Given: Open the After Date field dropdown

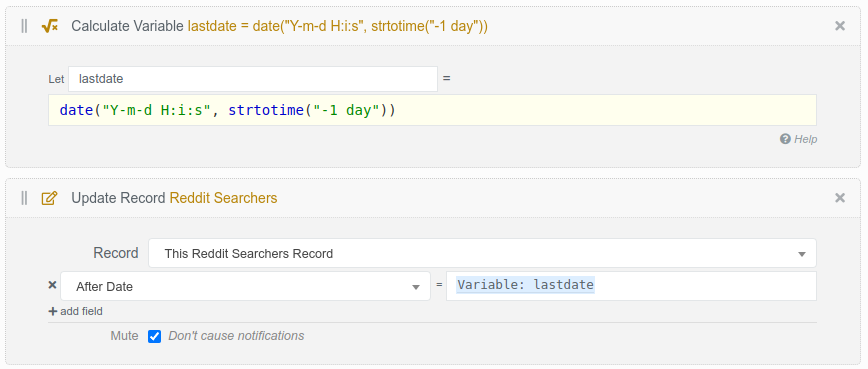Looking at the screenshot, I should (245, 286).
